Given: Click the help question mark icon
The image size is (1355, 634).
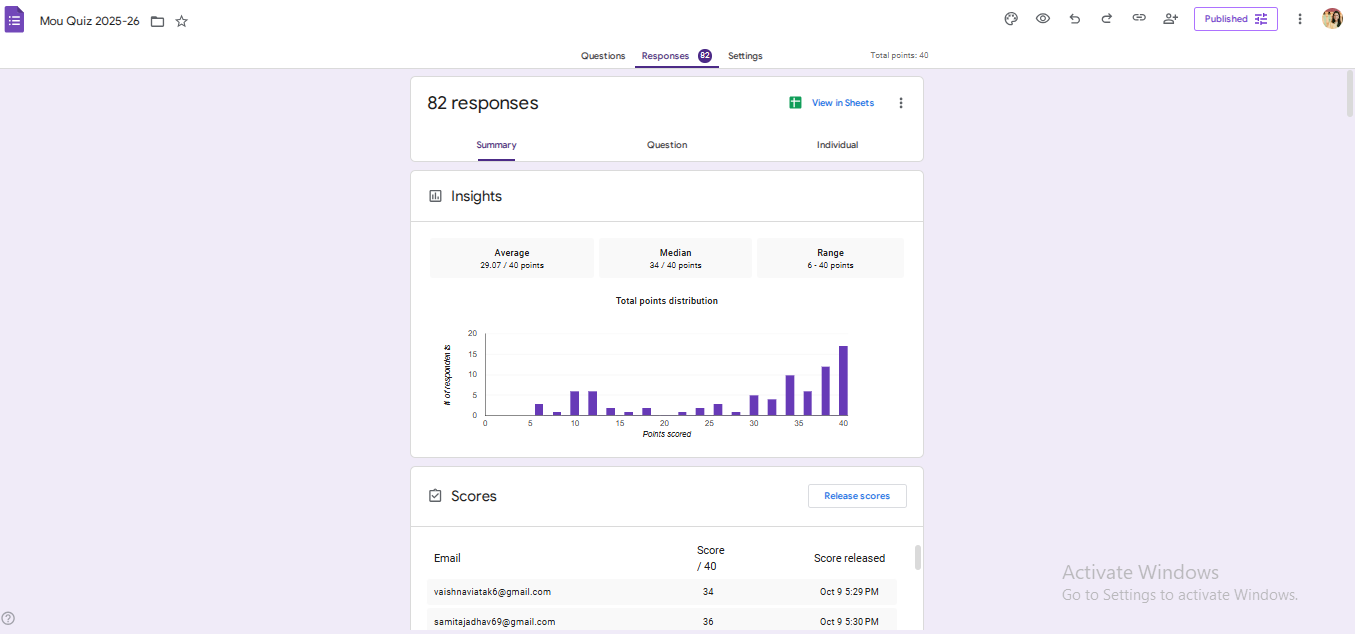Looking at the screenshot, I should point(9,618).
